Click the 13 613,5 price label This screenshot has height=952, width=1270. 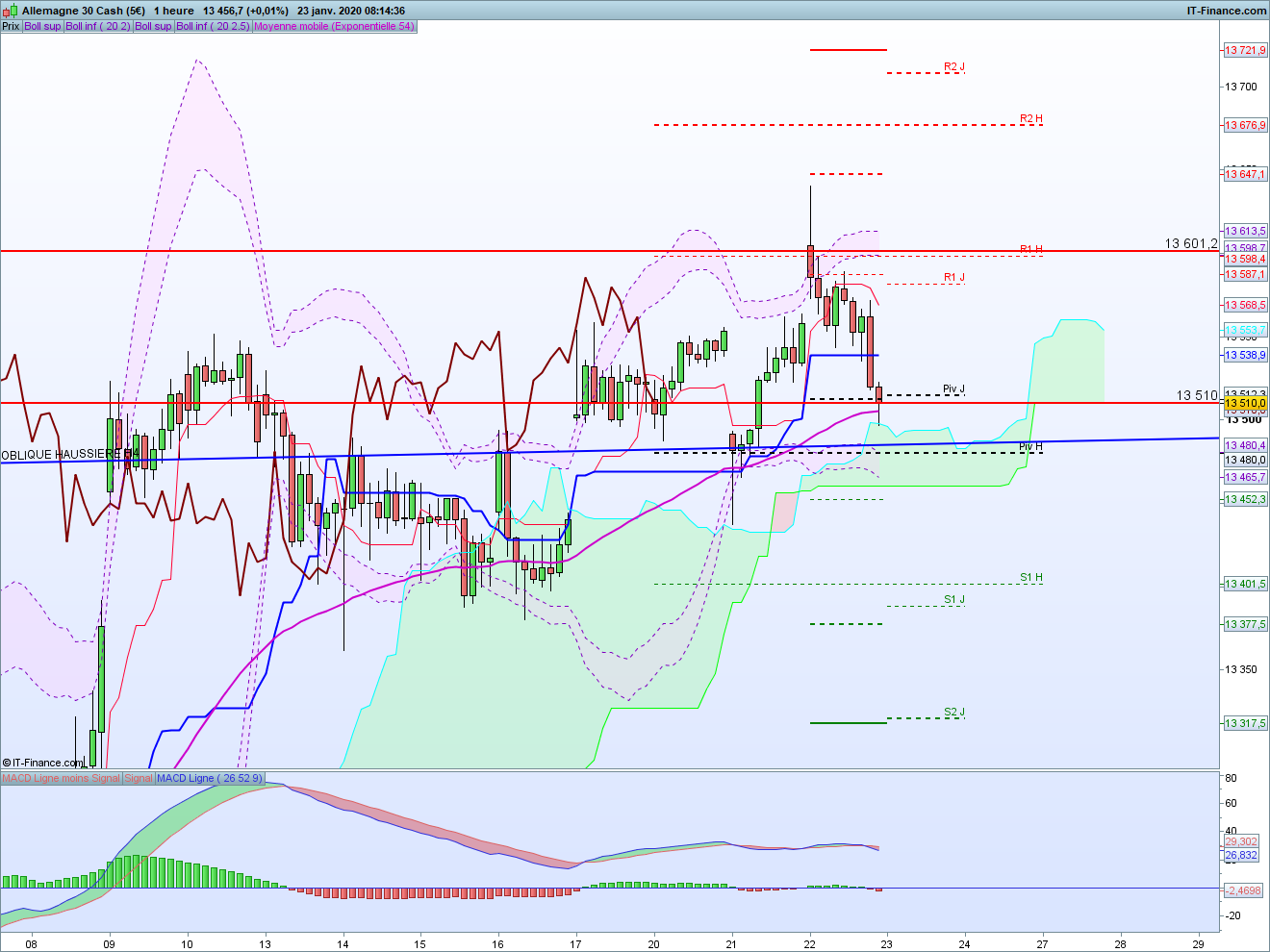1245,231
